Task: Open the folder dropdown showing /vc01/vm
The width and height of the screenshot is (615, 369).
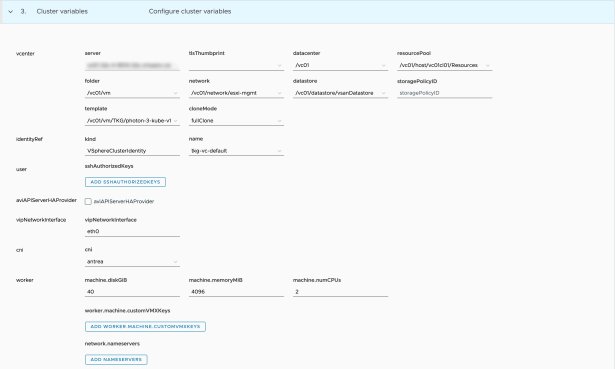Action: [x=132, y=93]
